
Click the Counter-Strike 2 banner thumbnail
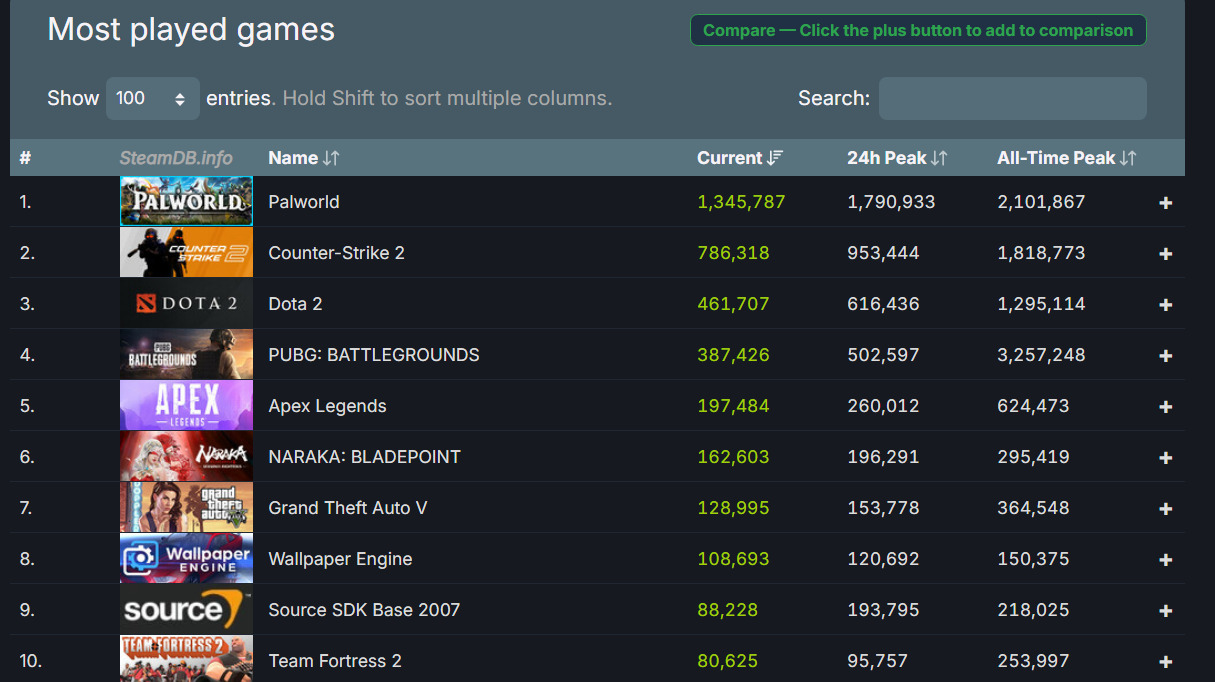coord(186,253)
